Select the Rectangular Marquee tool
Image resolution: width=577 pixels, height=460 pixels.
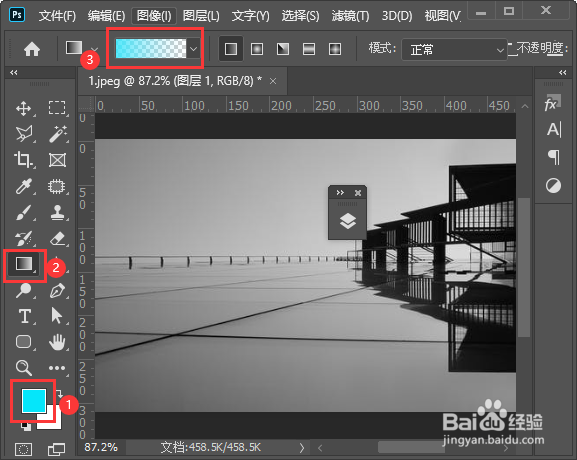pyautogui.click(x=57, y=108)
